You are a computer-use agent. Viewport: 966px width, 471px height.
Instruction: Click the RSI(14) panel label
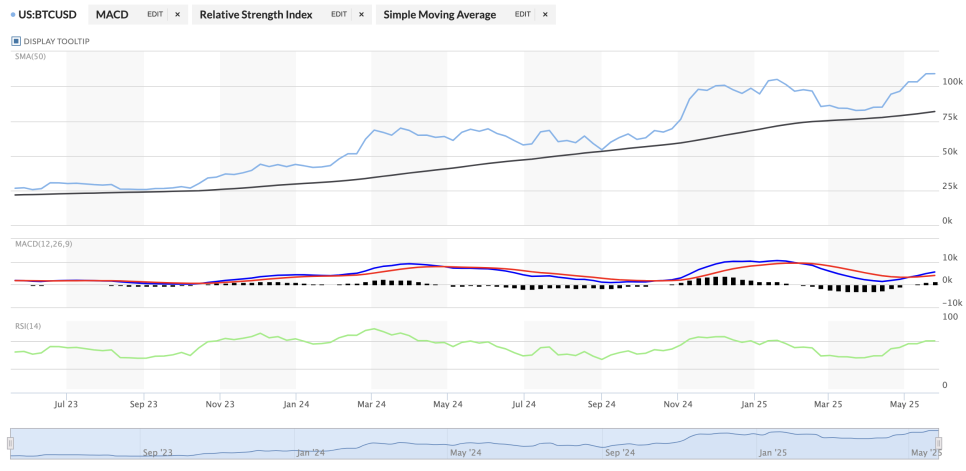coord(28,326)
